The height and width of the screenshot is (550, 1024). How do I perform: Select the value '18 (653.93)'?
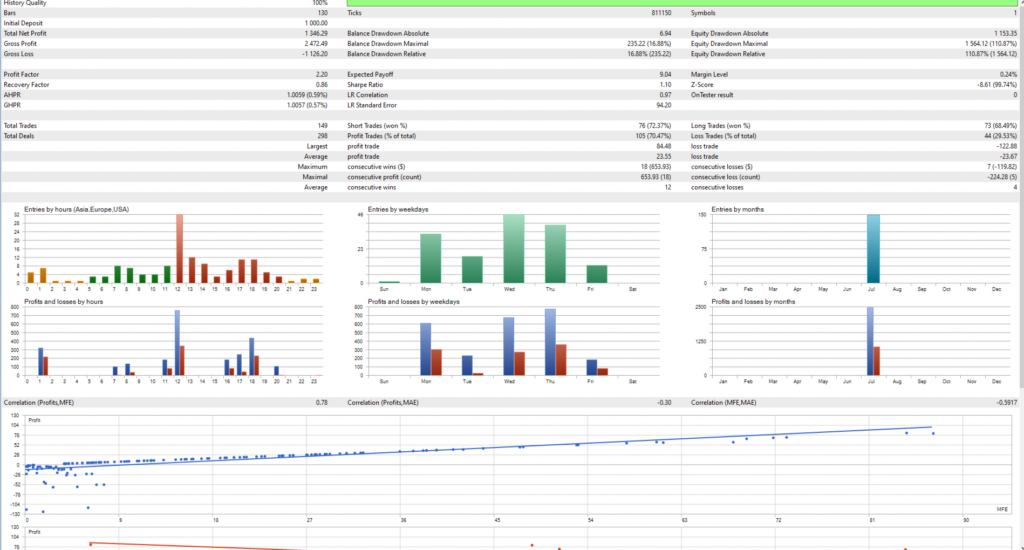[656, 167]
